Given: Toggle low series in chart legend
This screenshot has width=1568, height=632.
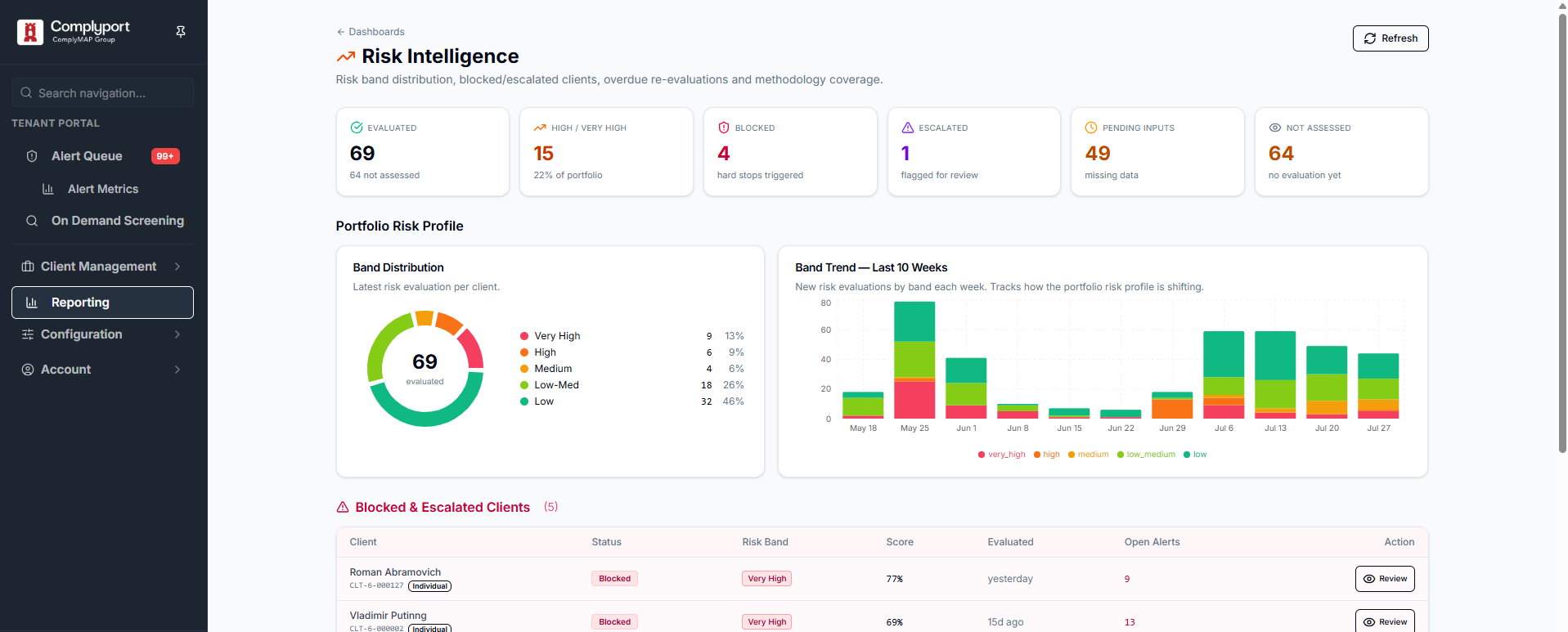Looking at the screenshot, I should click(1195, 455).
